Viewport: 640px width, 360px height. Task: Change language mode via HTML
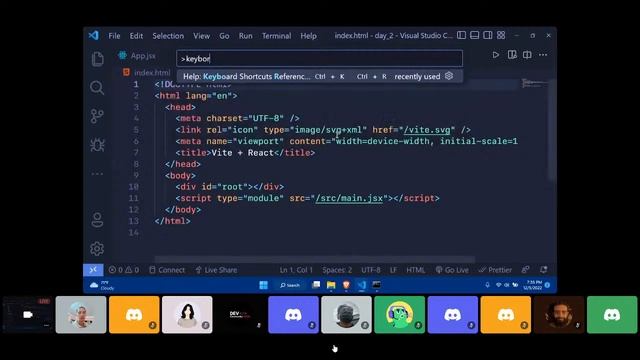pyautogui.click(x=416, y=270)
